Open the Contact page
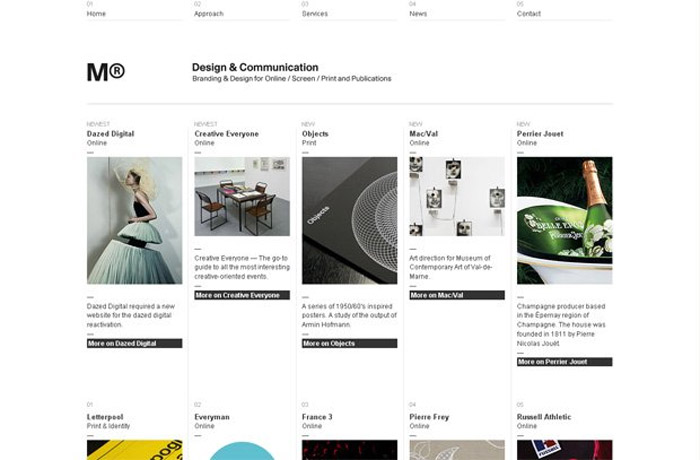The width and height of the screenshot is (700, 460). [529, 14]
